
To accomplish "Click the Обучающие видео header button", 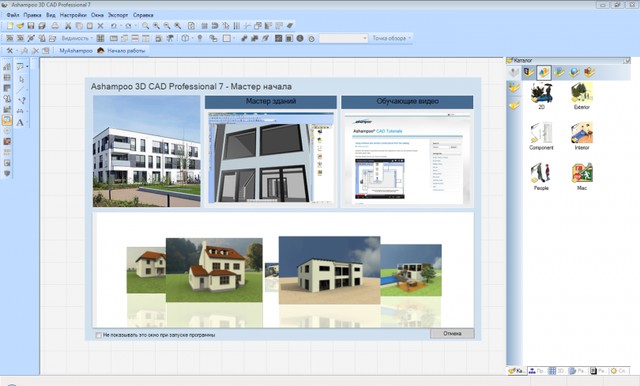I will coord(407,102).
